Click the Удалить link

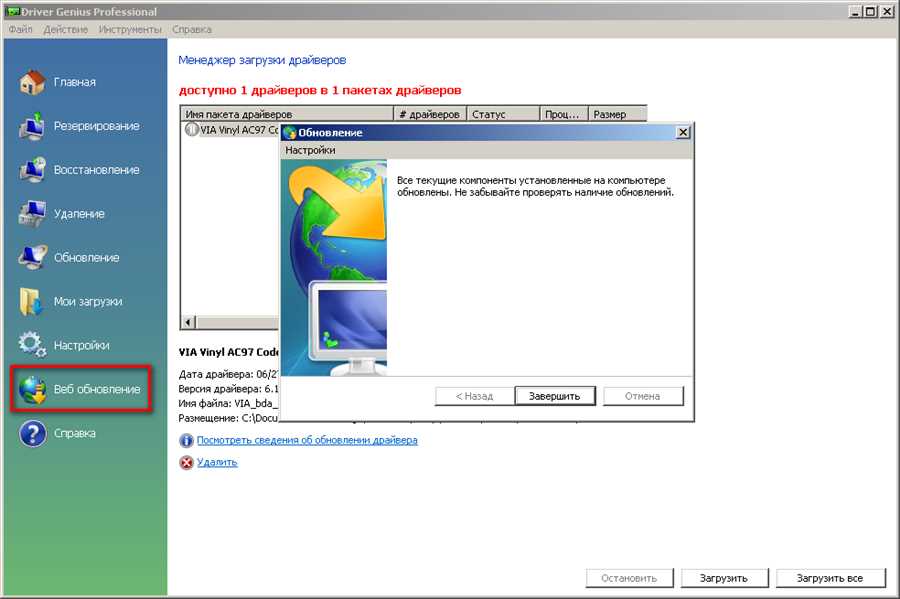pyautogui.click(x=217, y=462)
